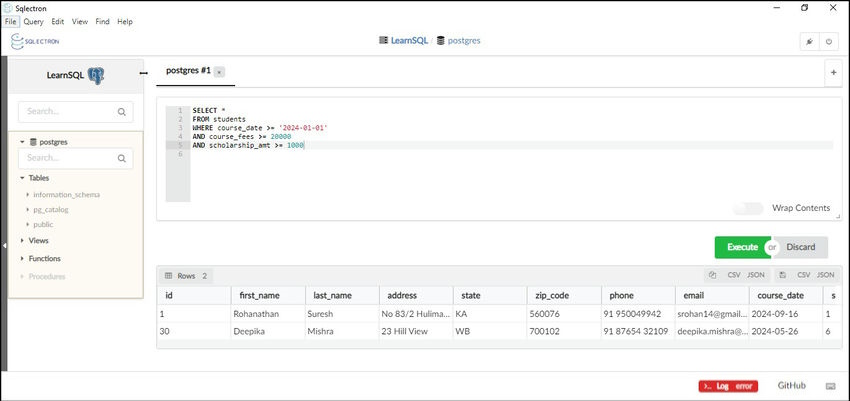Collapse the sidebar with left-edge arrow
This screenshot has width=850, height=401.
pyautogui.click(x=4, y=244)
